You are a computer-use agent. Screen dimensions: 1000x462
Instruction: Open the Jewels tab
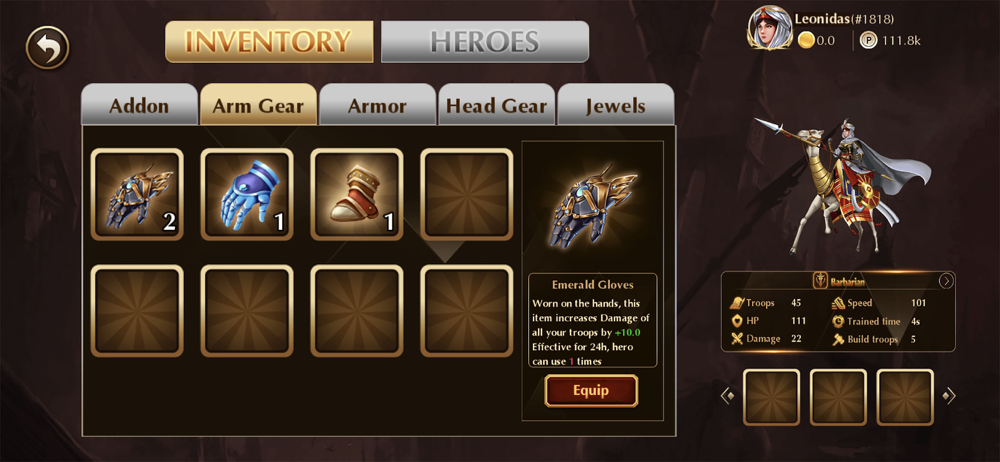615,105
